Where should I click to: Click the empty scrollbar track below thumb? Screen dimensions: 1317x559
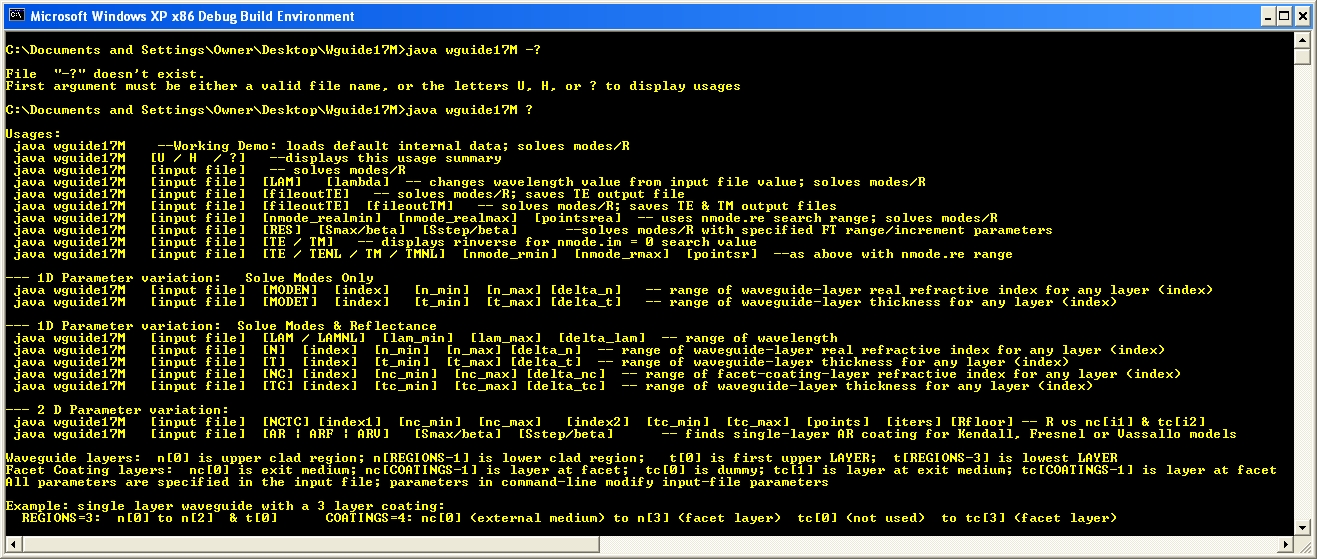tap(1302, 300)
